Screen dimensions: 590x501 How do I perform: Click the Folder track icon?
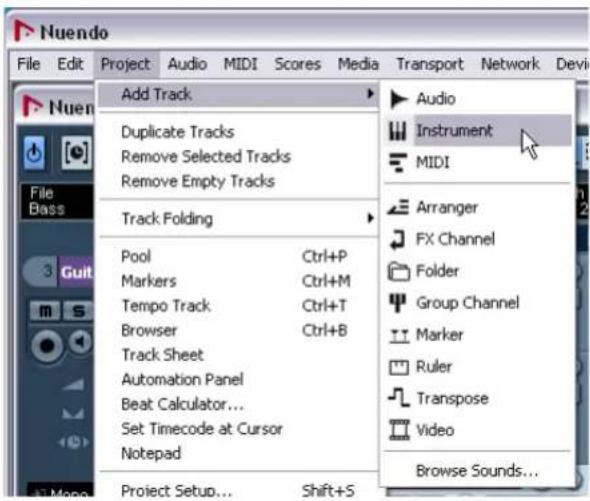click(398, 271)
